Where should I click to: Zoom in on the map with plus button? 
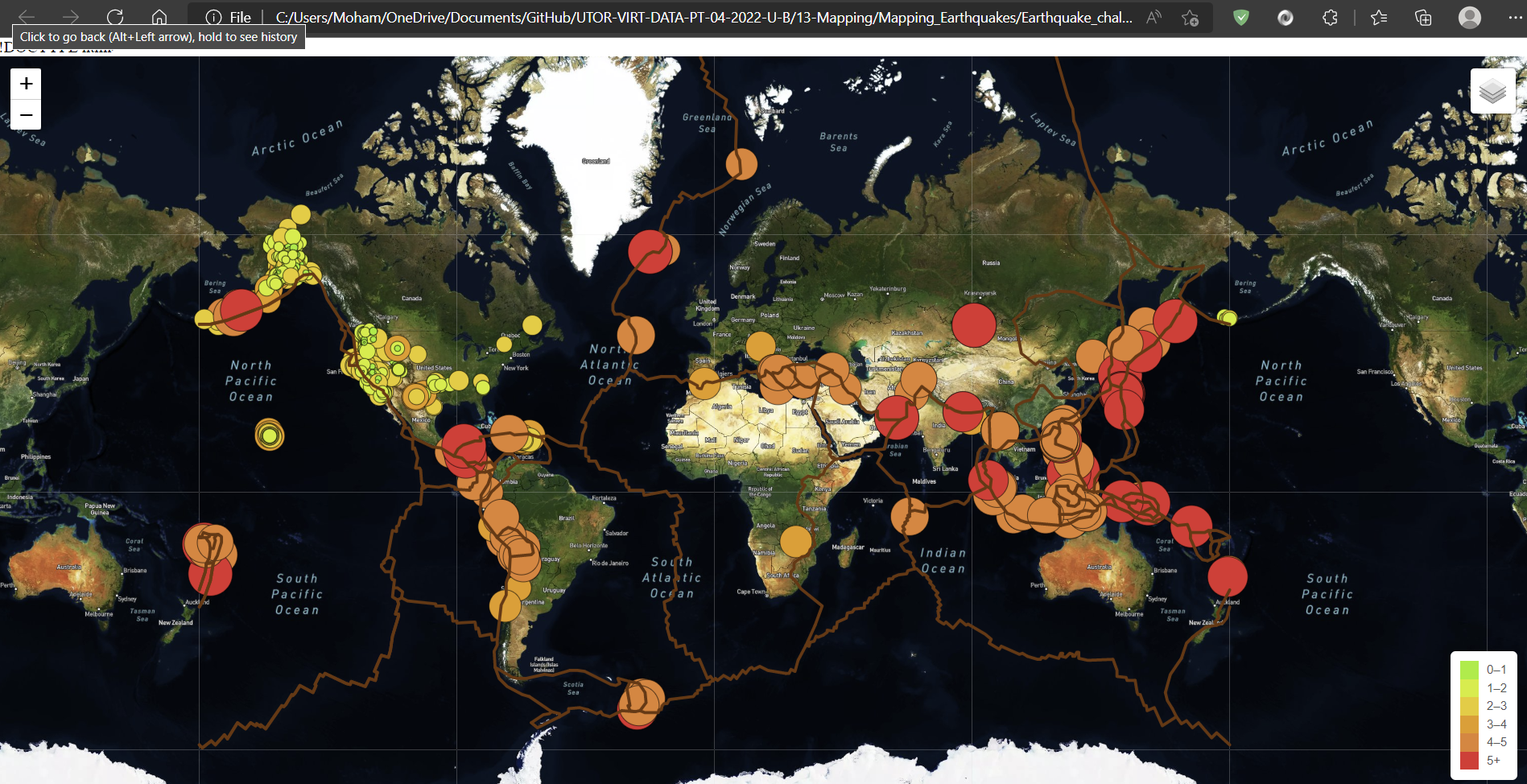[26, 84]
